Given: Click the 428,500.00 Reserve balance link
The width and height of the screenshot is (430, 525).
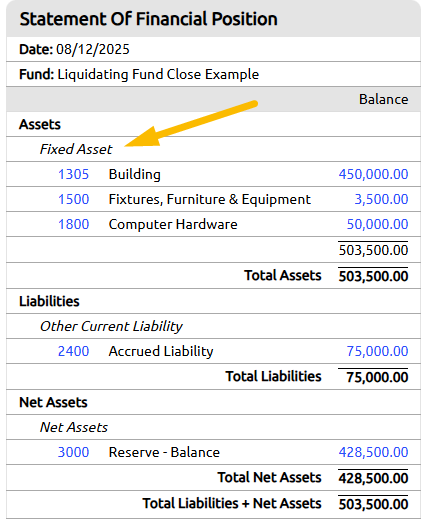Looking at the screenshot, I should pyautogui.click(x=373, y=452).
